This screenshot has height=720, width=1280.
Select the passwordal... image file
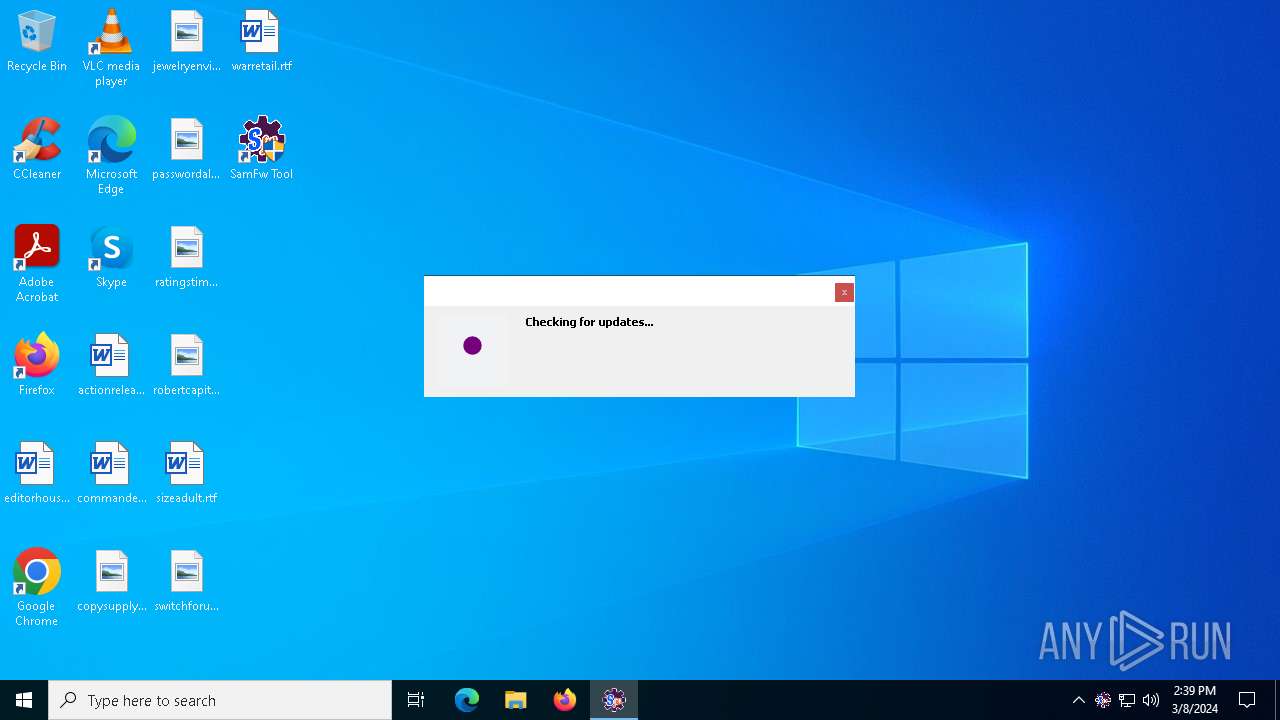[x=186, y=149]
